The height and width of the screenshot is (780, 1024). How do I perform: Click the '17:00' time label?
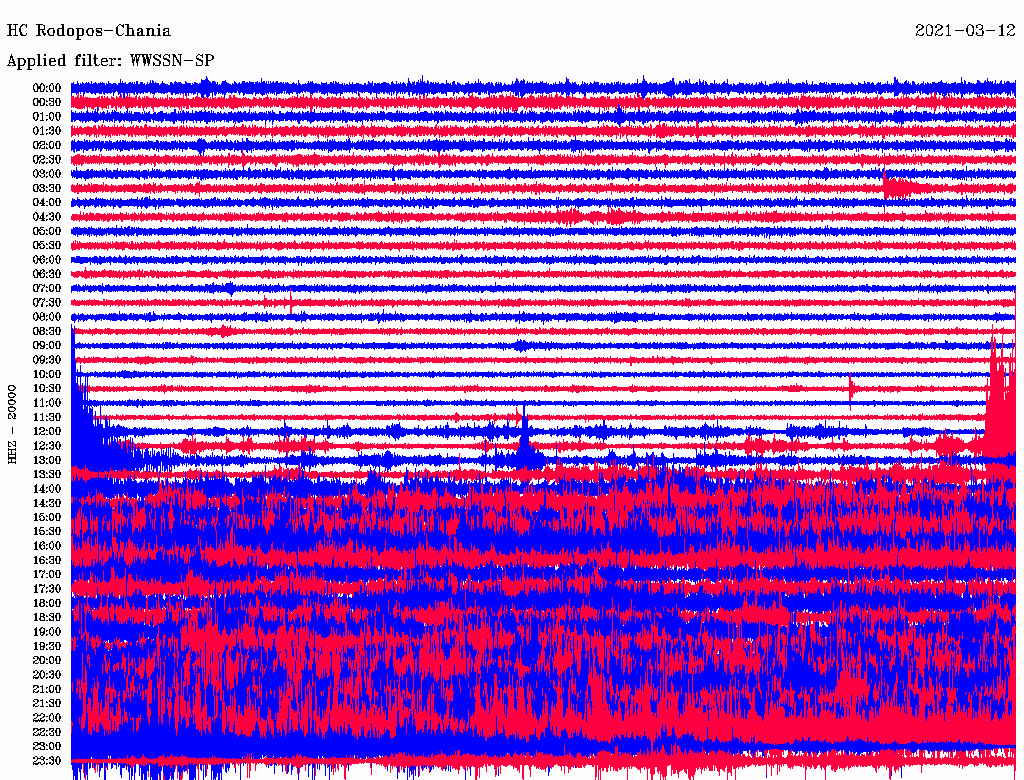(47, 574)
